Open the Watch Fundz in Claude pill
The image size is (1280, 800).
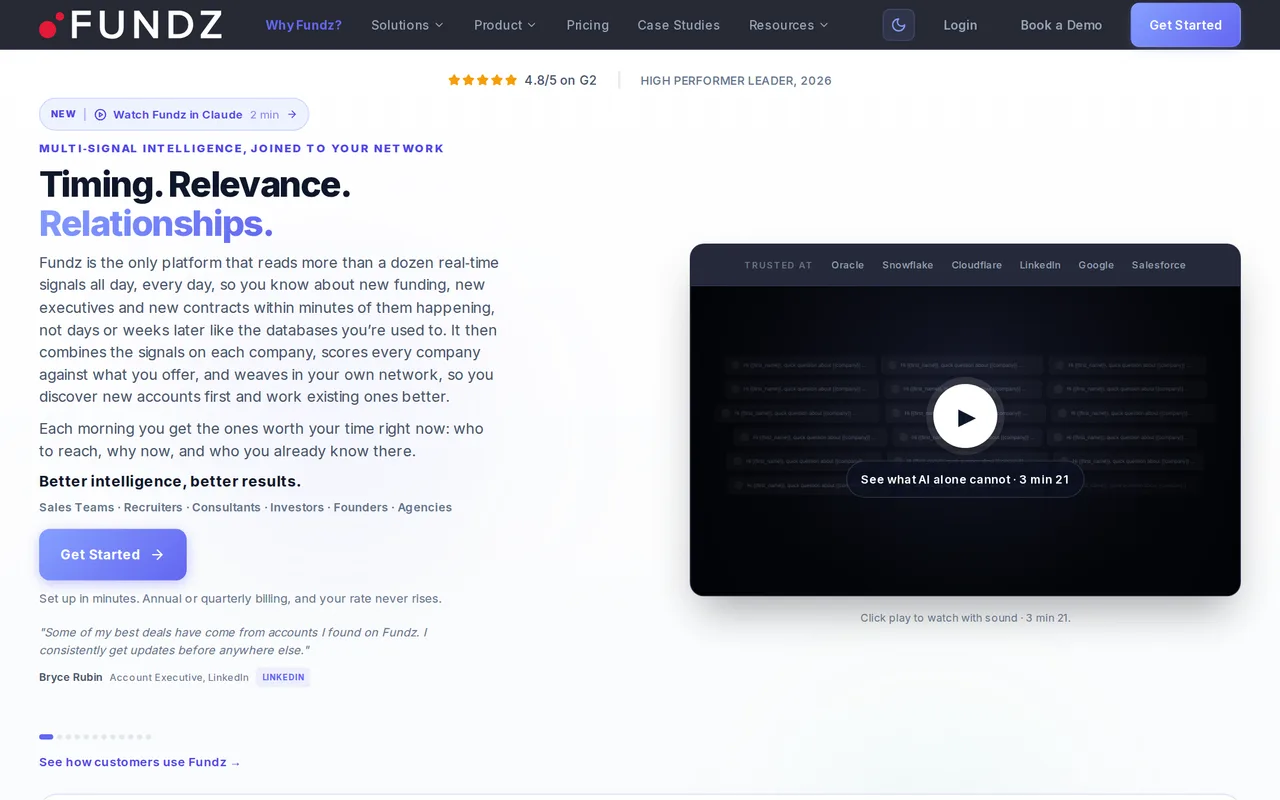(174, 114)
